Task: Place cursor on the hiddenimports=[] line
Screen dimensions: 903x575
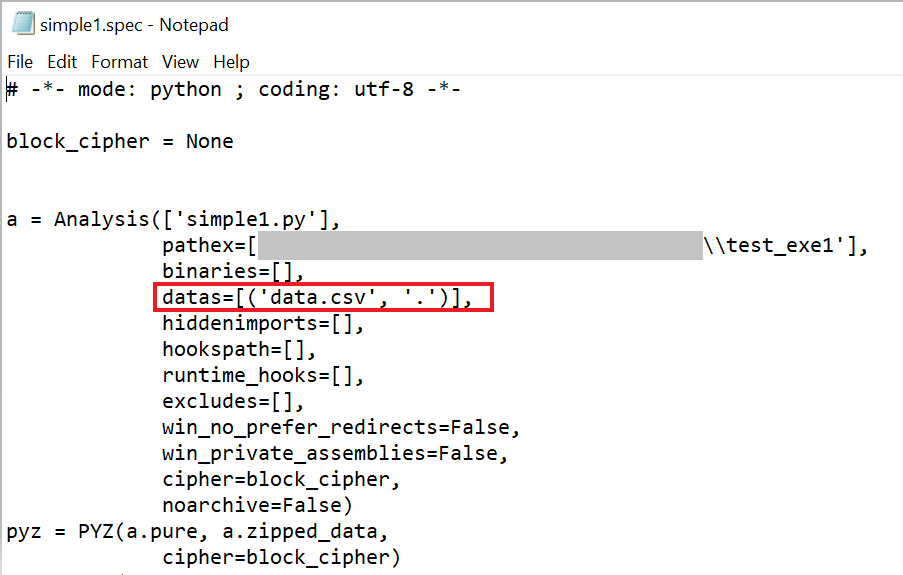Action: point(263,323)
